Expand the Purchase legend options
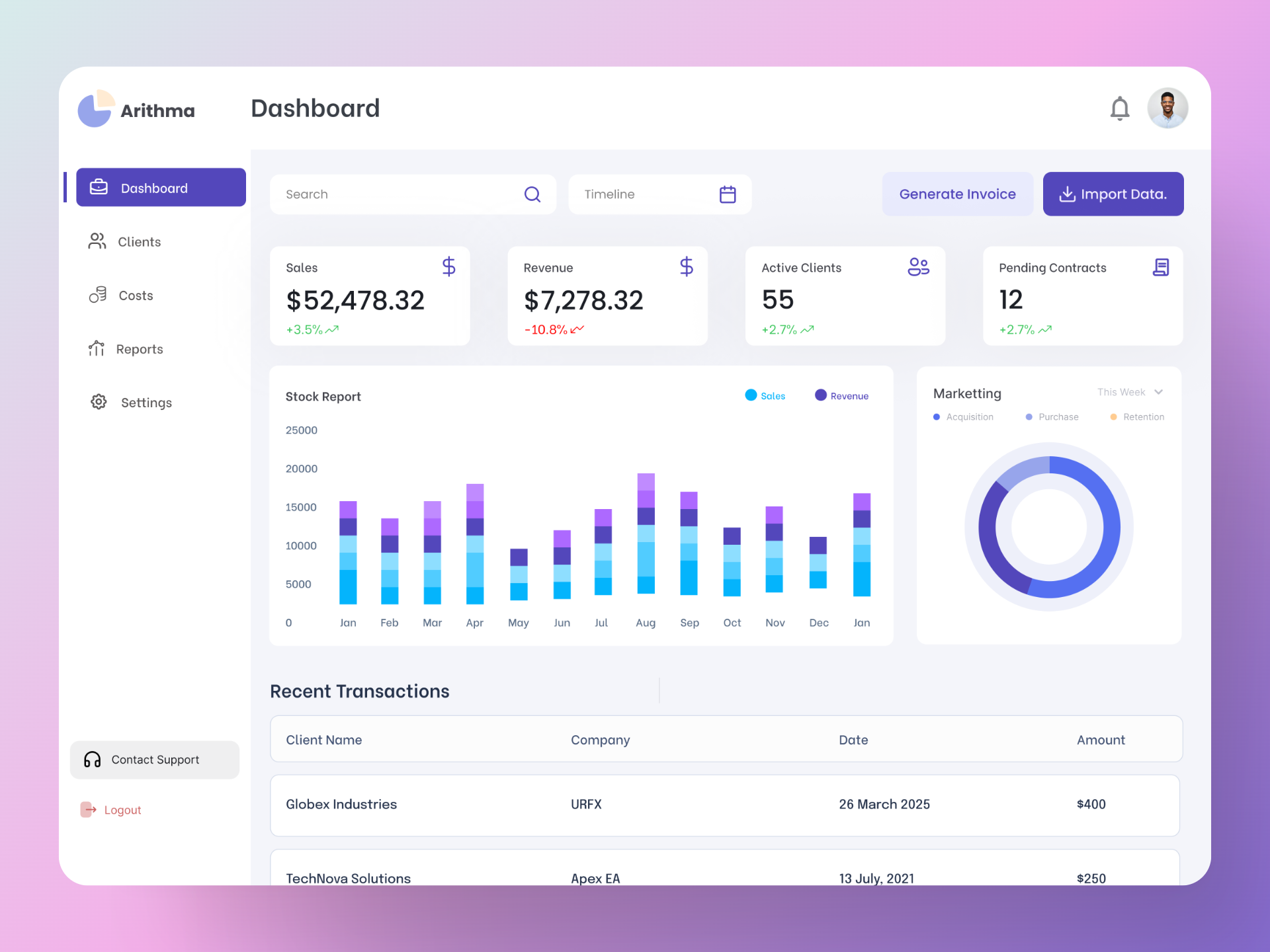 pyautogui.click(x=1052, y=416)
